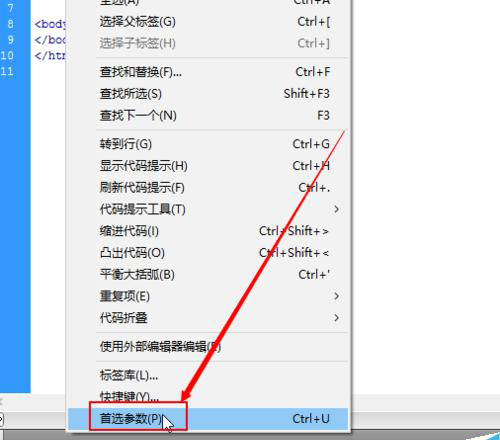500x440 pixels.
Task: Select 查找下一个(N) entry
Action: 208,116
